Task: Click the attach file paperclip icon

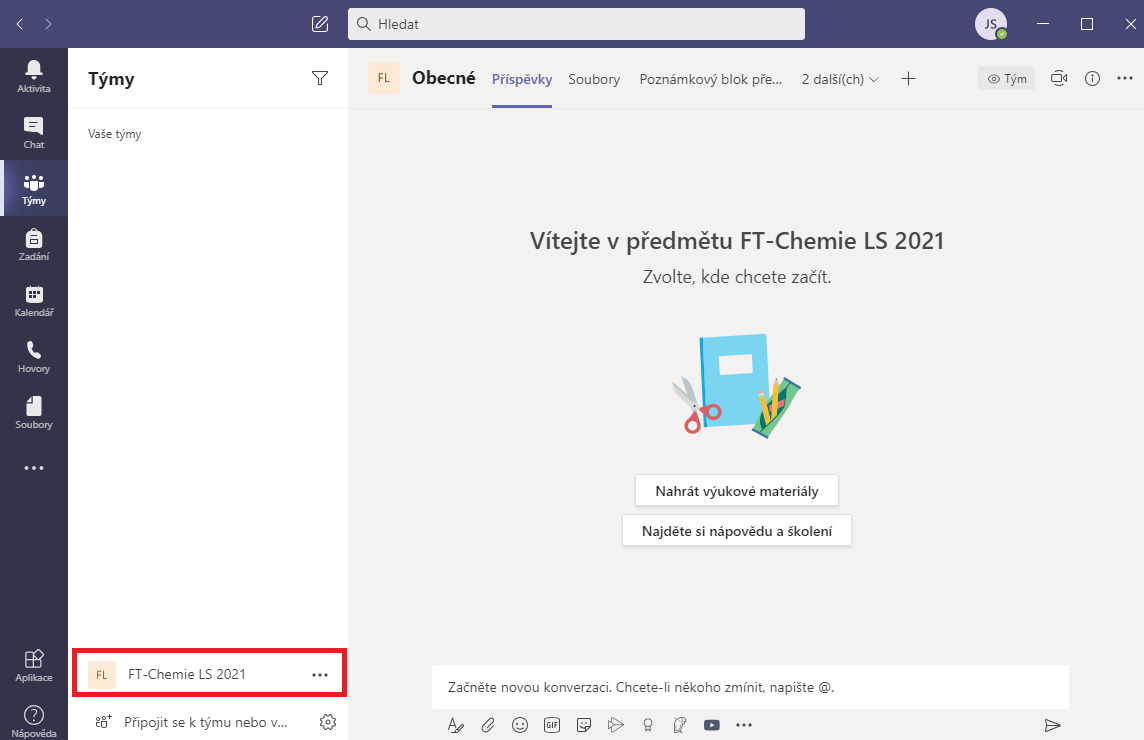Action: click(x=488, y=725)
